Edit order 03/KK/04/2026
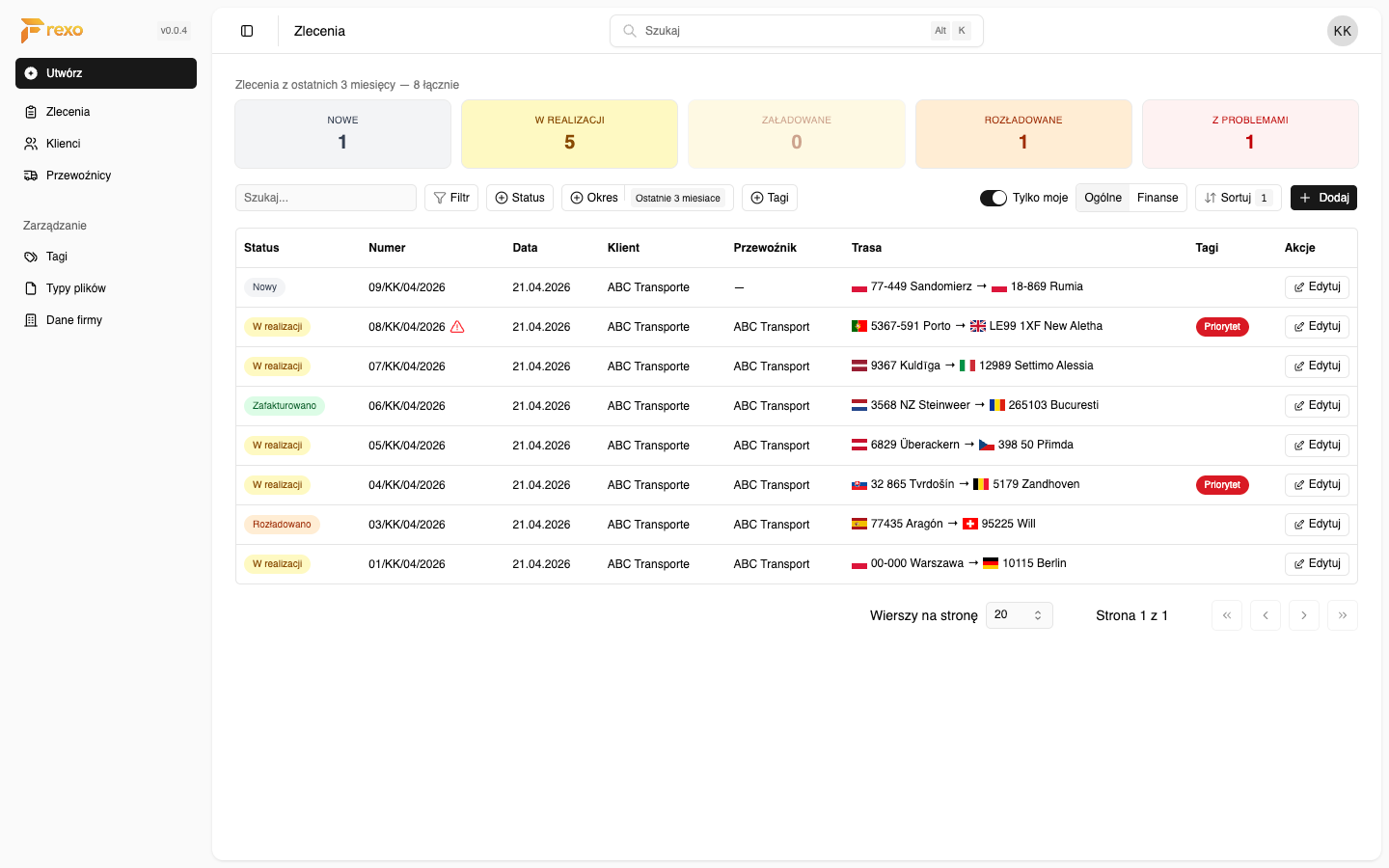The height and width of the screenshot is (868, 1389). pos(1317,524)
